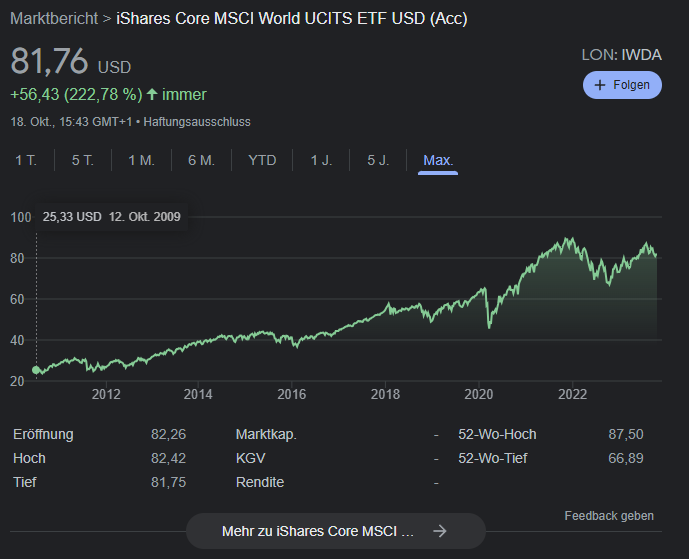Select the 5 J. time range tab
The height and width of the screenshot is (559, 689).
[378, 160]
